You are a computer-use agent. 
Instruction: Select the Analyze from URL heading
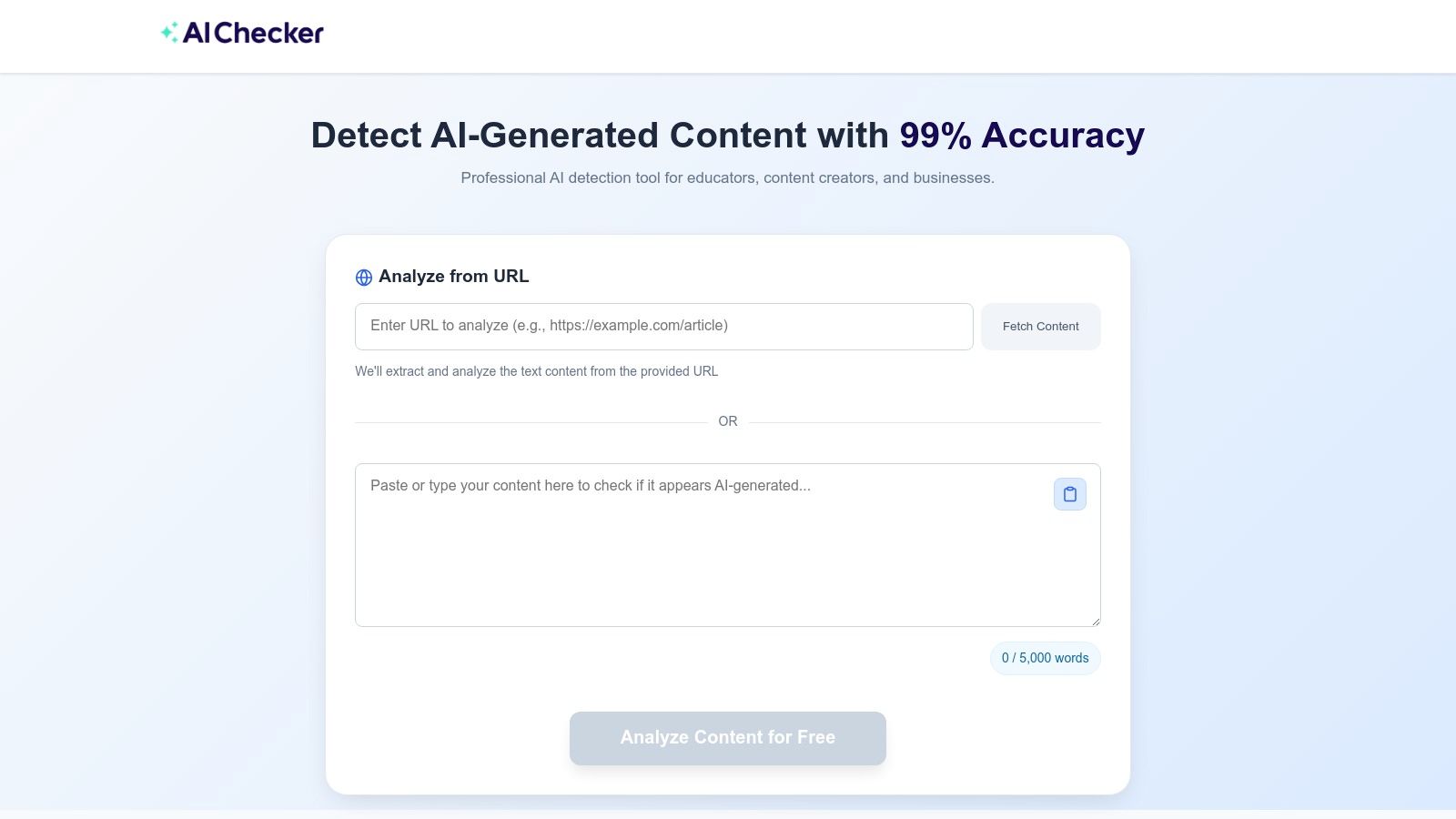pyautogui.click(x=454, y=277)
